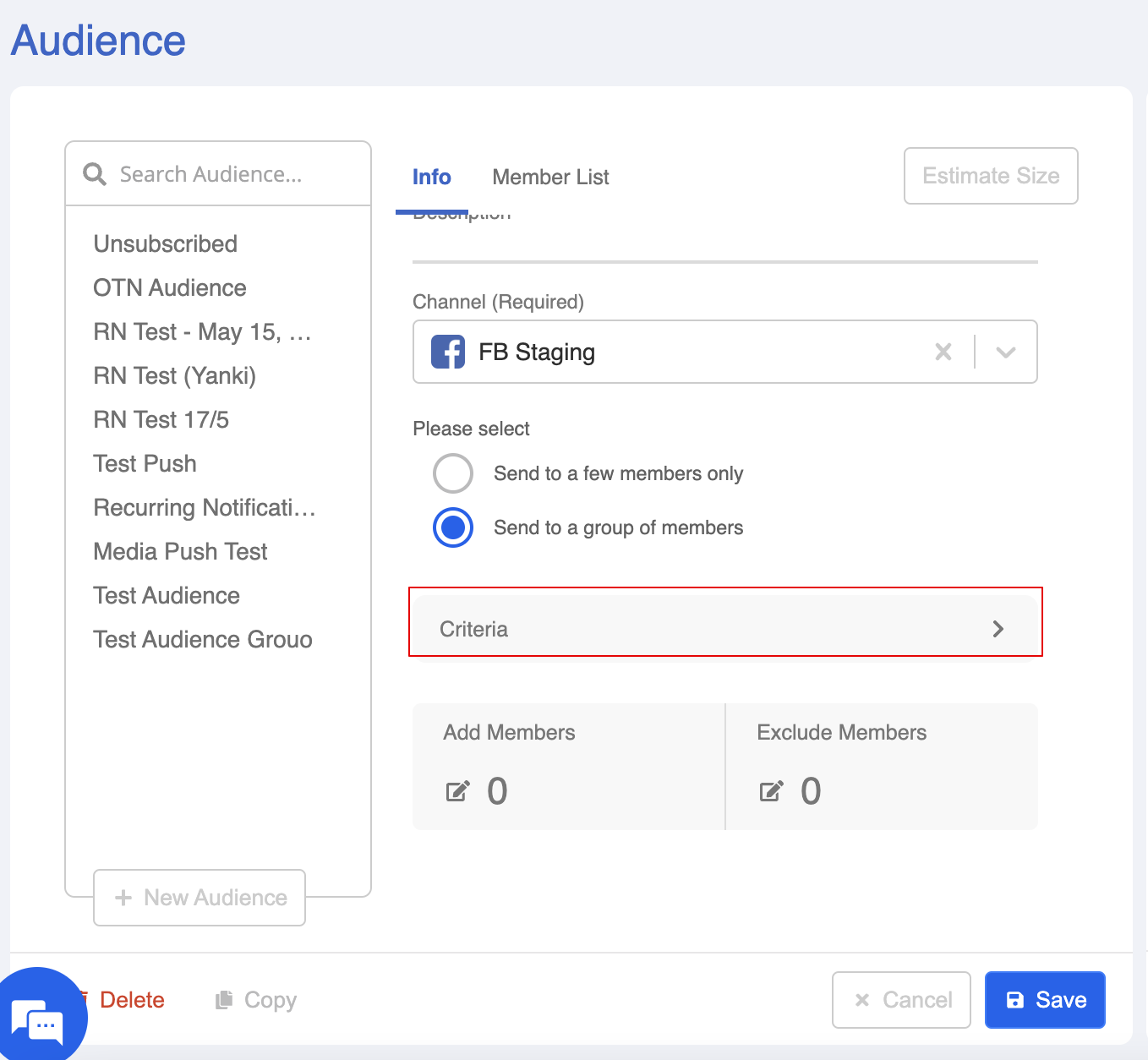This screenshot has height=1060, width=1148.
Task: Save the audience
Action: tap(1046, 1000)
